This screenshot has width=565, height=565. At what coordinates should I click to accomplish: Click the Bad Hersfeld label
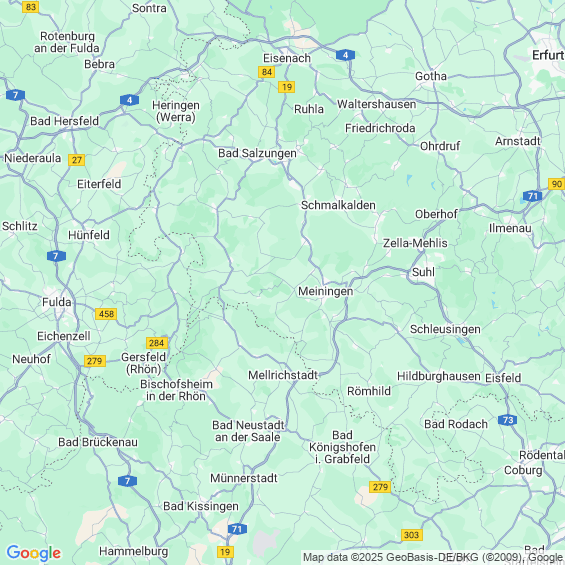[64, 121]
